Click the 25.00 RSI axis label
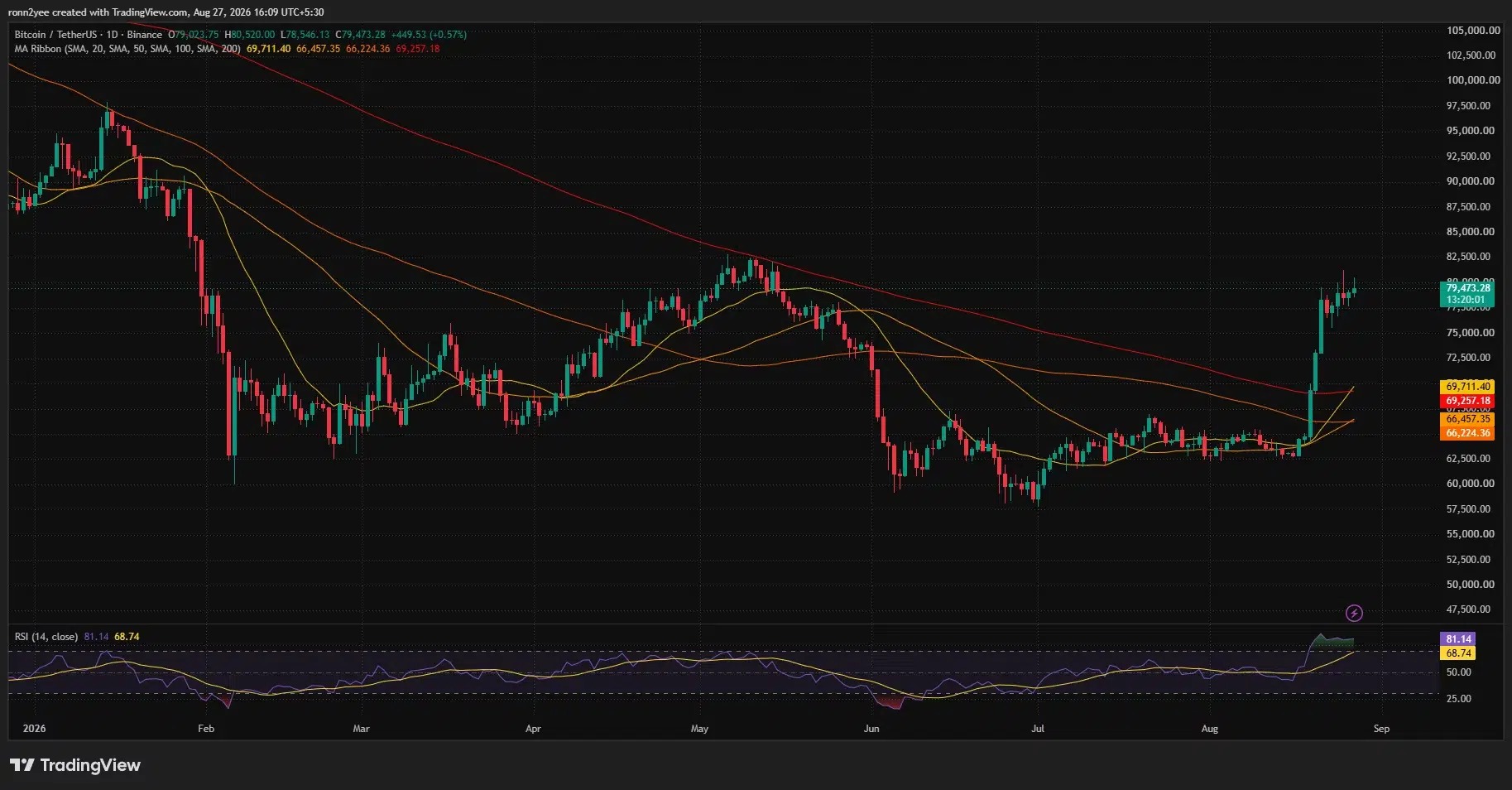The height and width of the screenshot is (790, 1512). tap(1459, 699)
